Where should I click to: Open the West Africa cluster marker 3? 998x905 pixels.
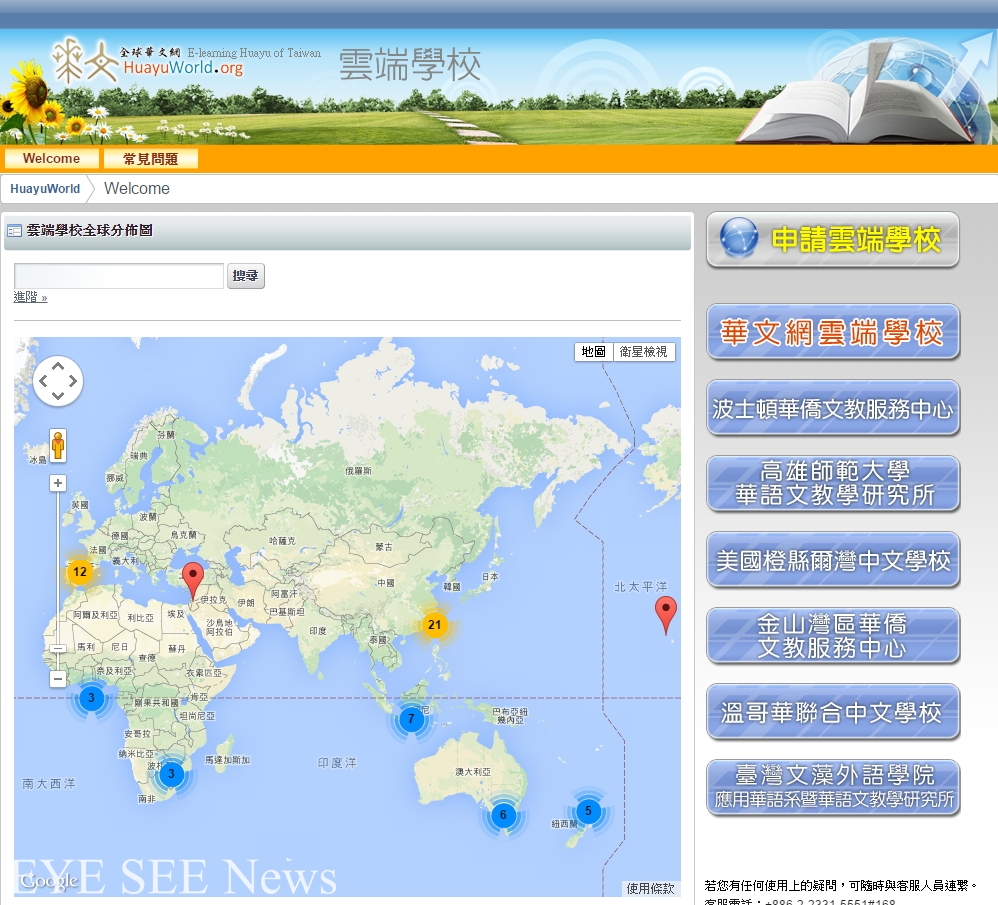coord(91,698)
